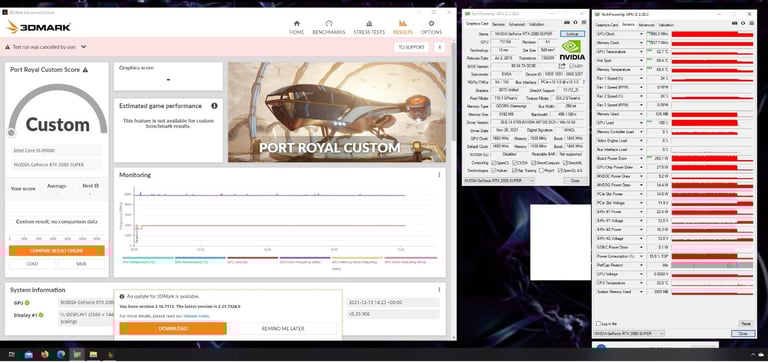The height and width of the screenshot is (363, 768).
Task: Expand the cancelled test run message chevron
Action: [x=84, y=47]
